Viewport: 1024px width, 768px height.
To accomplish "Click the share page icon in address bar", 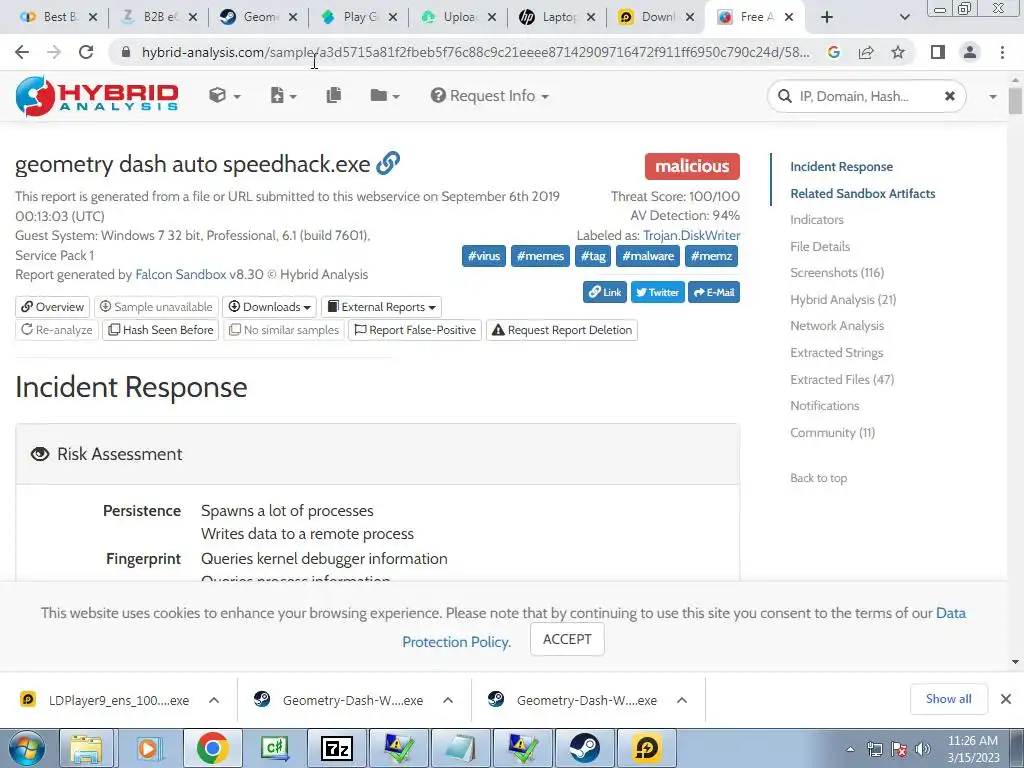I will coord(866,52).
